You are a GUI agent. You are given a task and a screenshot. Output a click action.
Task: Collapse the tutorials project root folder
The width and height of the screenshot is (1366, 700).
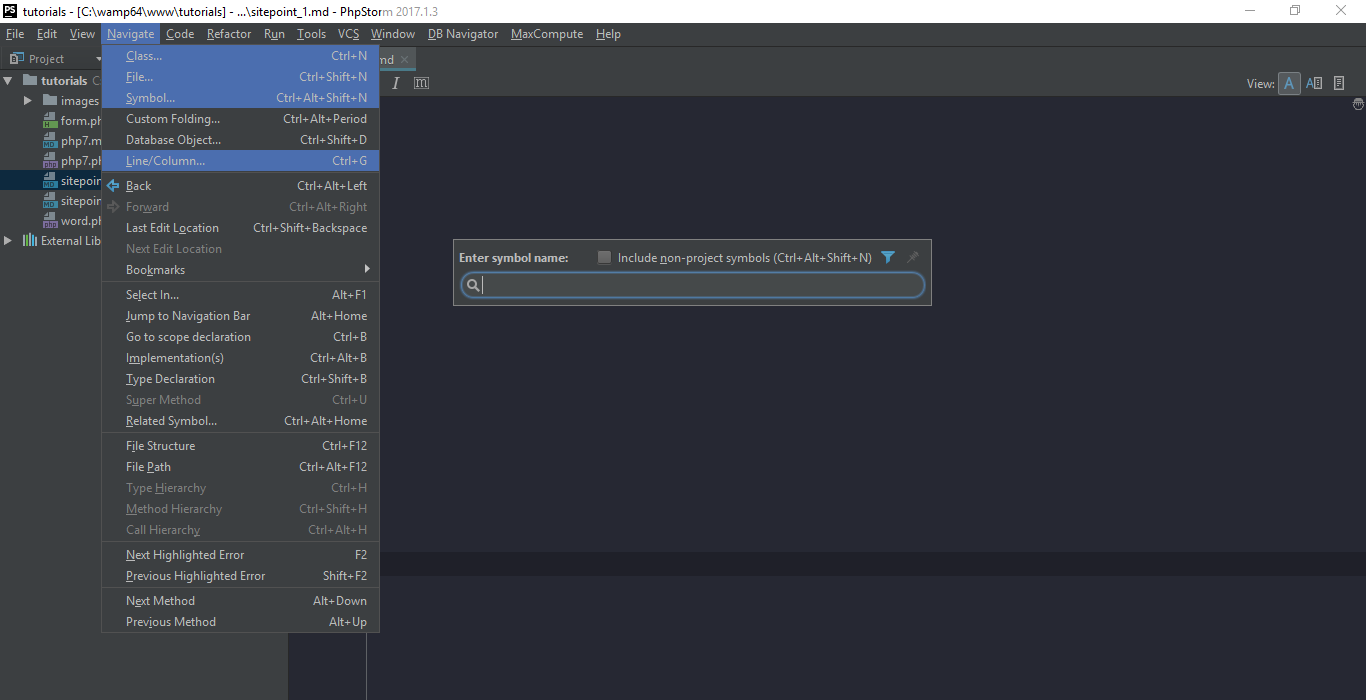tap(9, 81)
